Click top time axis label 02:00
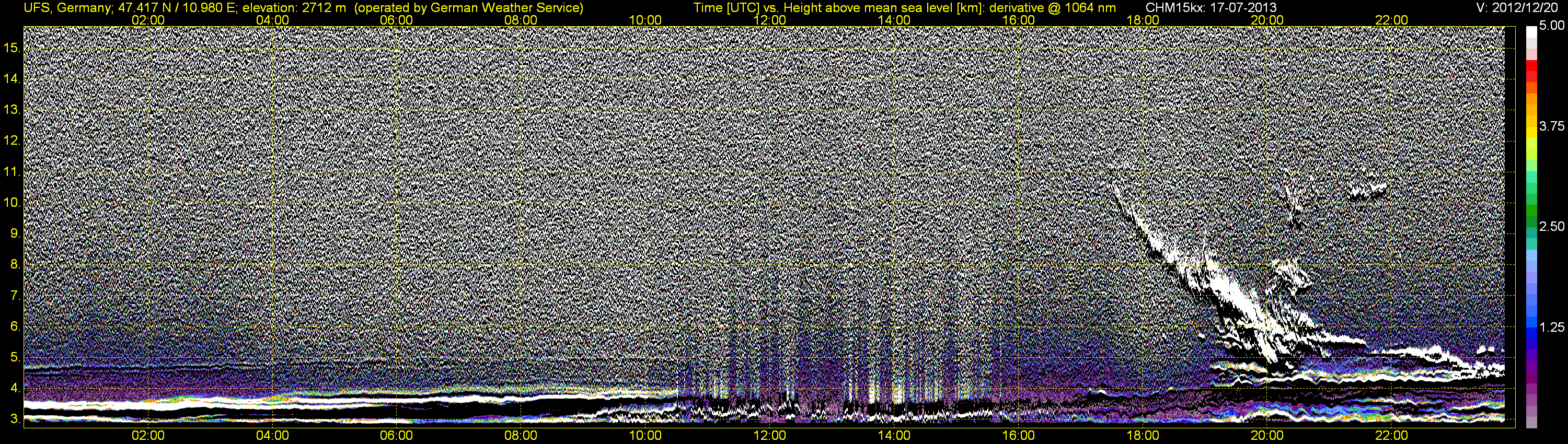The image size is (1568, 444). tap(148, 20)
